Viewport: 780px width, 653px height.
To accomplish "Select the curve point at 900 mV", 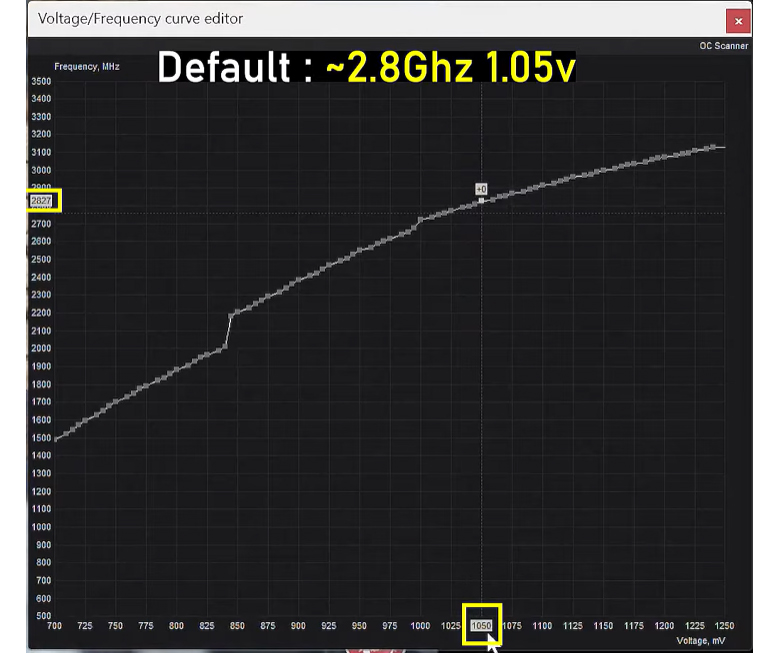I will pos(299,279).
